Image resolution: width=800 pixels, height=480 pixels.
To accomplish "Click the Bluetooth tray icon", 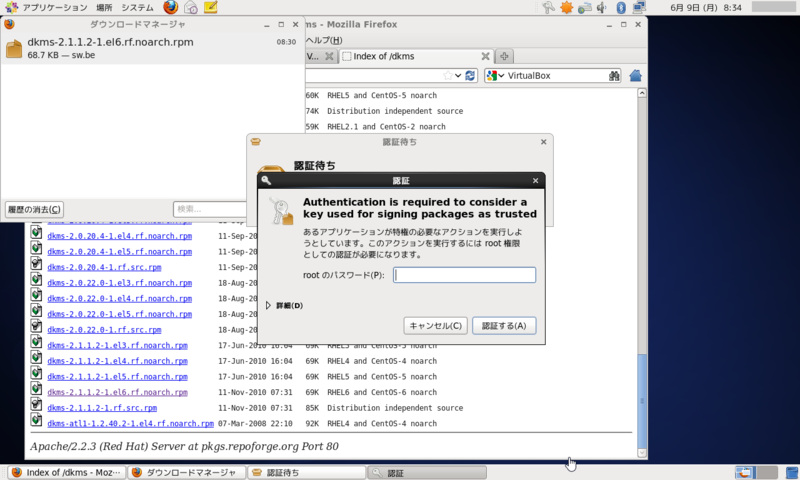I will 621,7.
